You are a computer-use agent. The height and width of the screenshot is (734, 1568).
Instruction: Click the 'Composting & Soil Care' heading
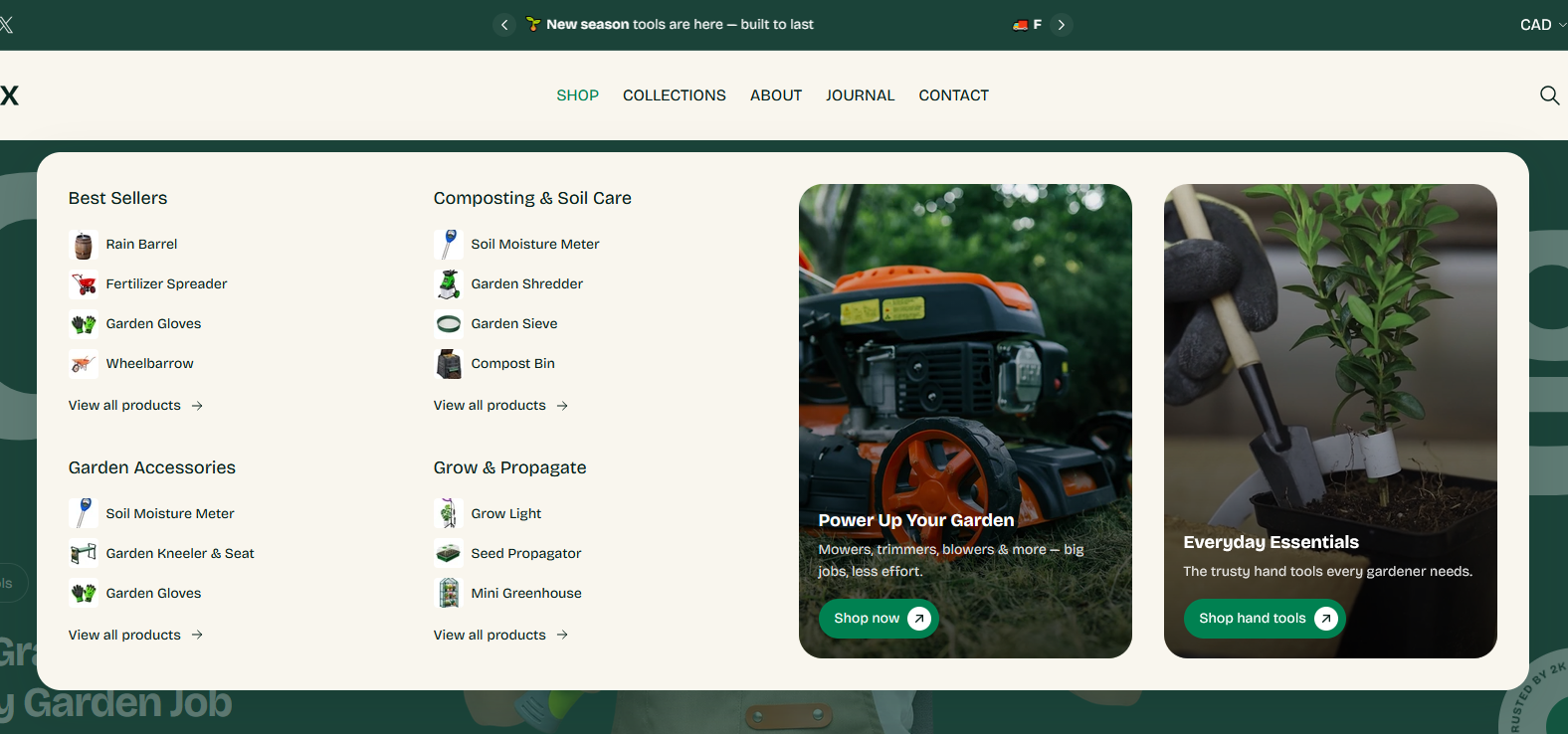coord(532,198)
